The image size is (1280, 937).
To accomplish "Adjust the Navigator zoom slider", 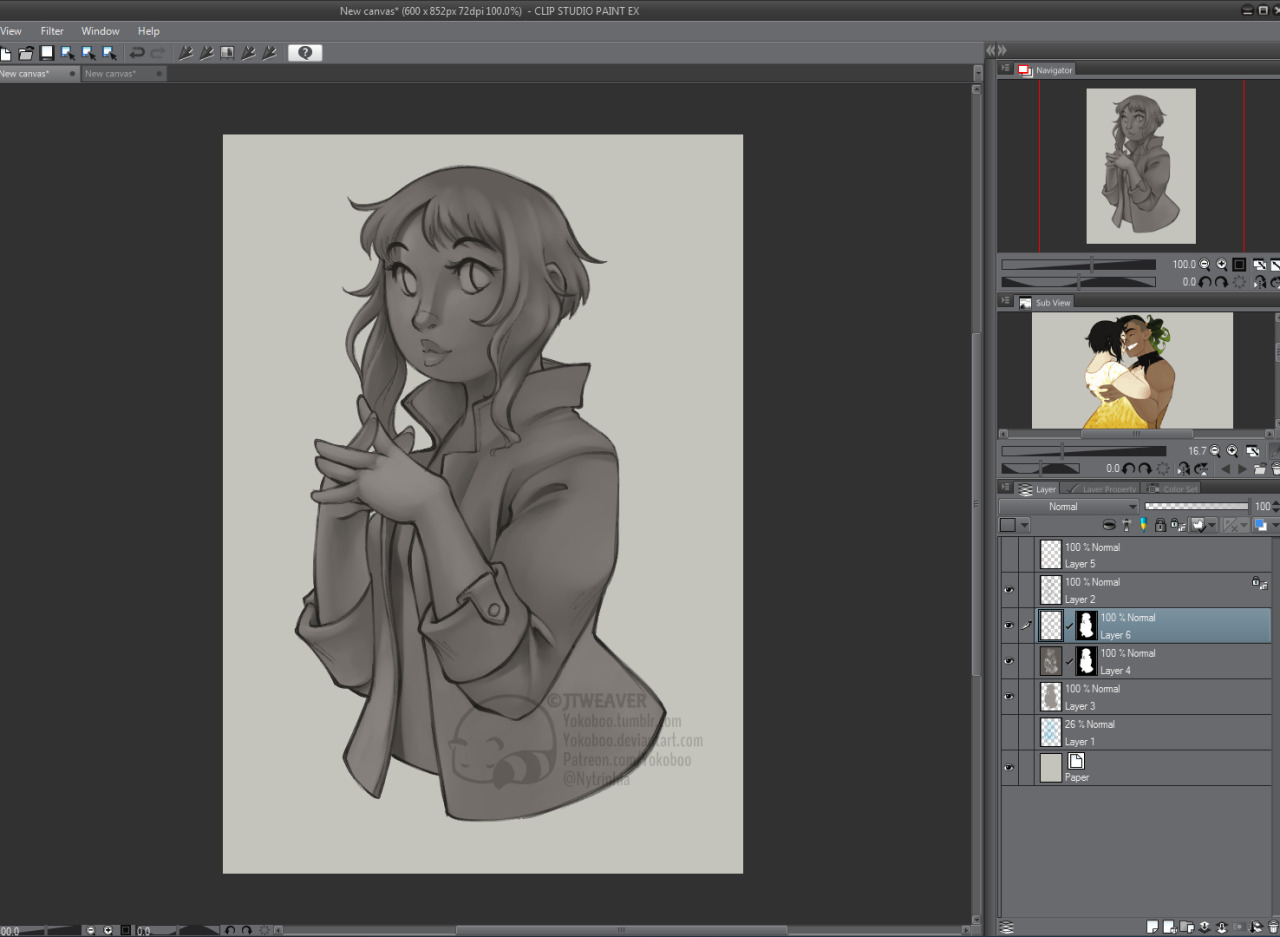I will point(1078,265).
